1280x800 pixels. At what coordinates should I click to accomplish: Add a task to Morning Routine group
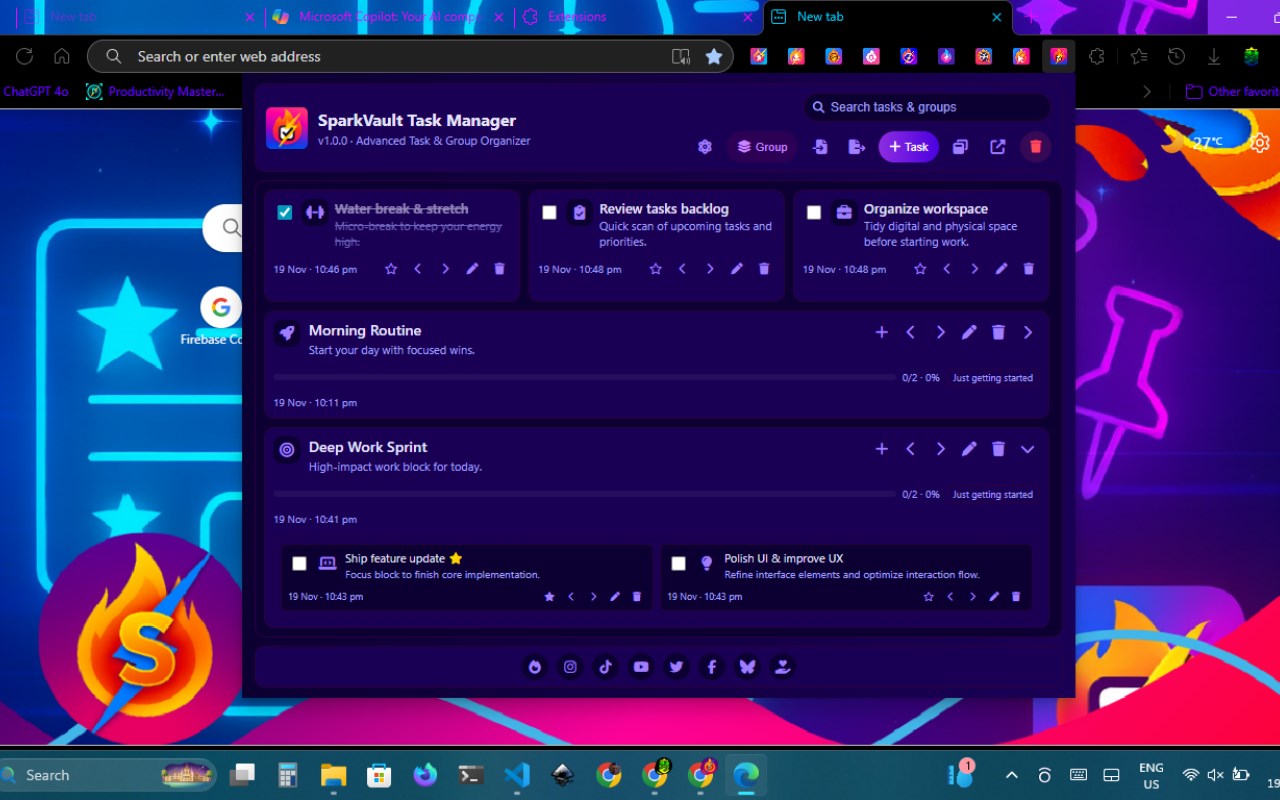[881, 332]
